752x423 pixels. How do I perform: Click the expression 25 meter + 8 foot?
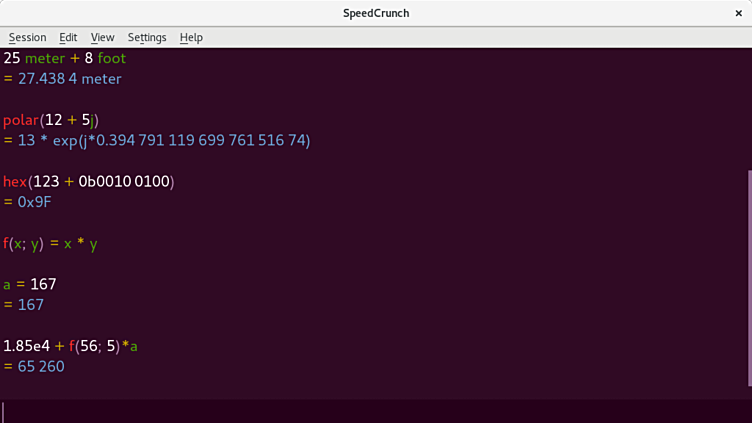[64, 58]
